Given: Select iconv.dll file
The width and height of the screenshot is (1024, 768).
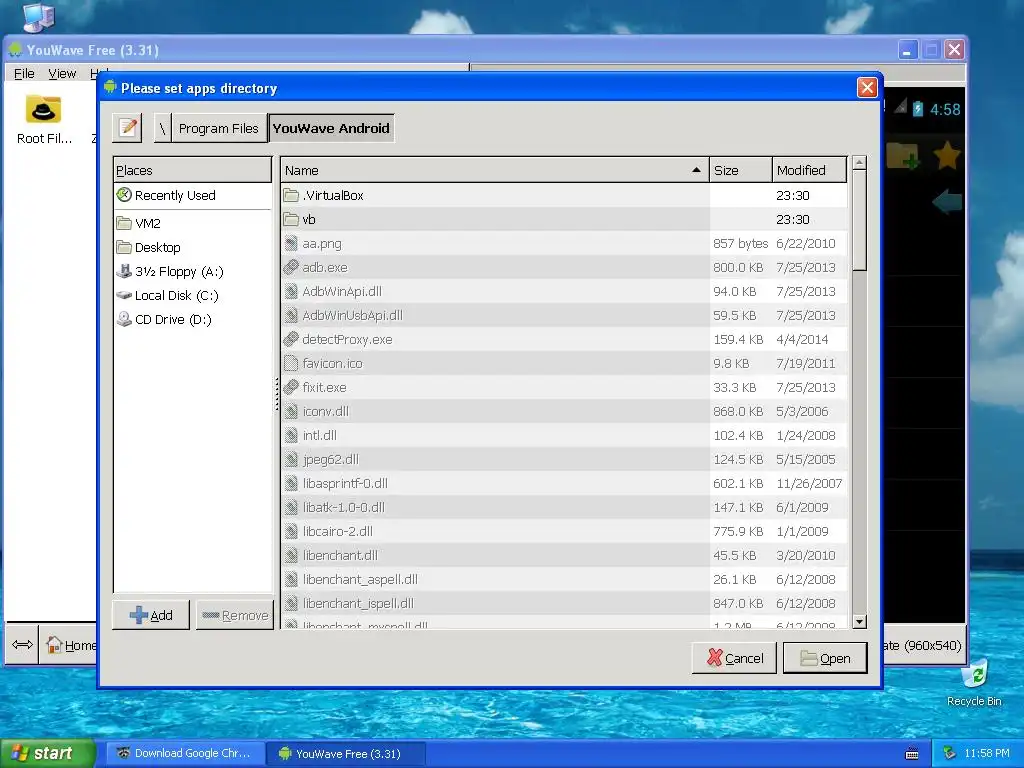Looking at the screenshot, I should (x=565, y=411).
